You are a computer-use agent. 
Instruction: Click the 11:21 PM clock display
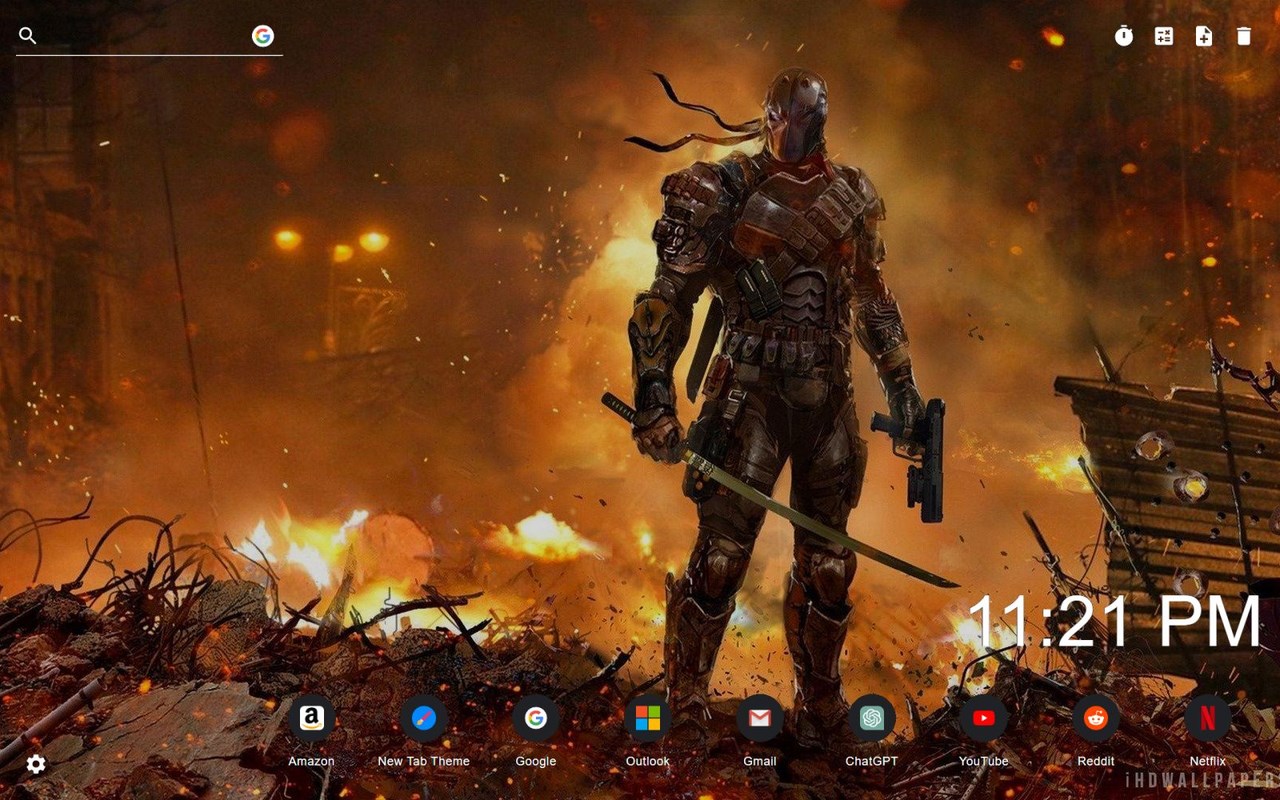coord(1115,622)
